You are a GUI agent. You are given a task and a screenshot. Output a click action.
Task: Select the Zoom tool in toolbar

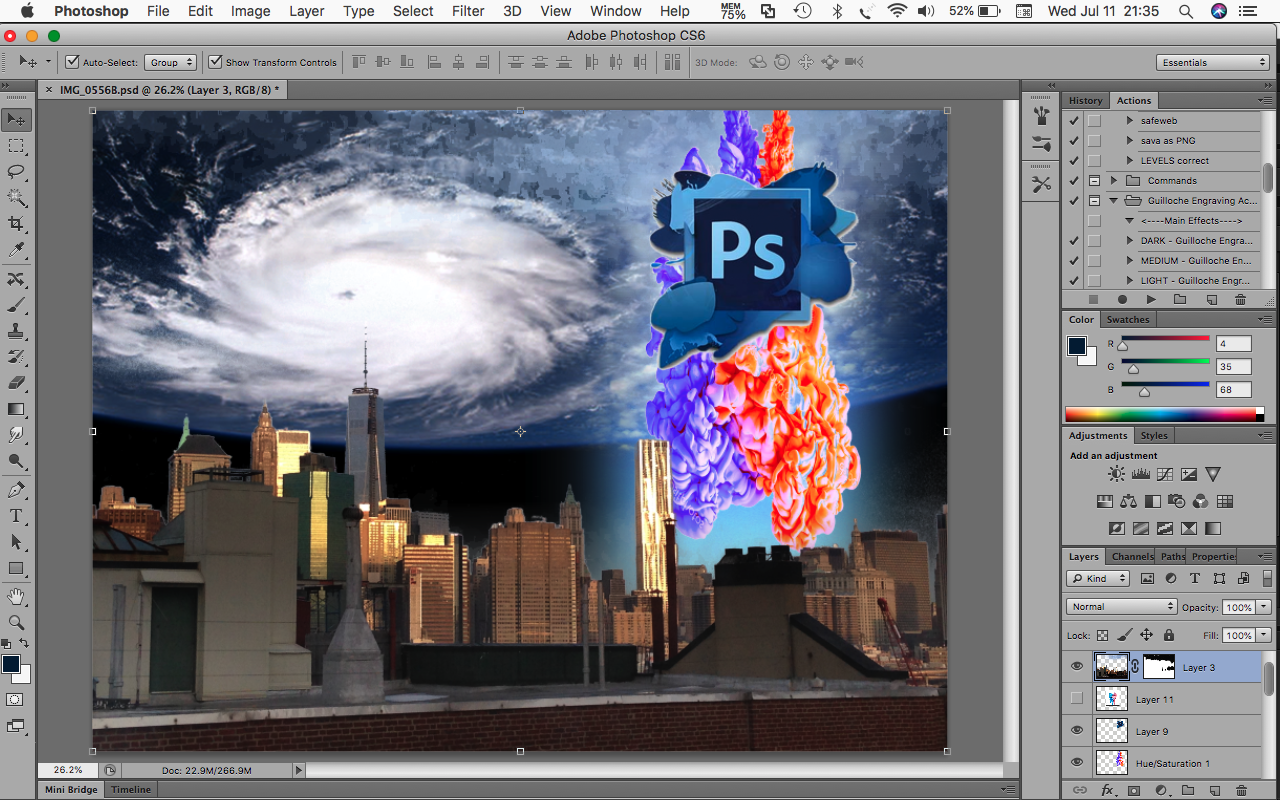pos(16,622)
